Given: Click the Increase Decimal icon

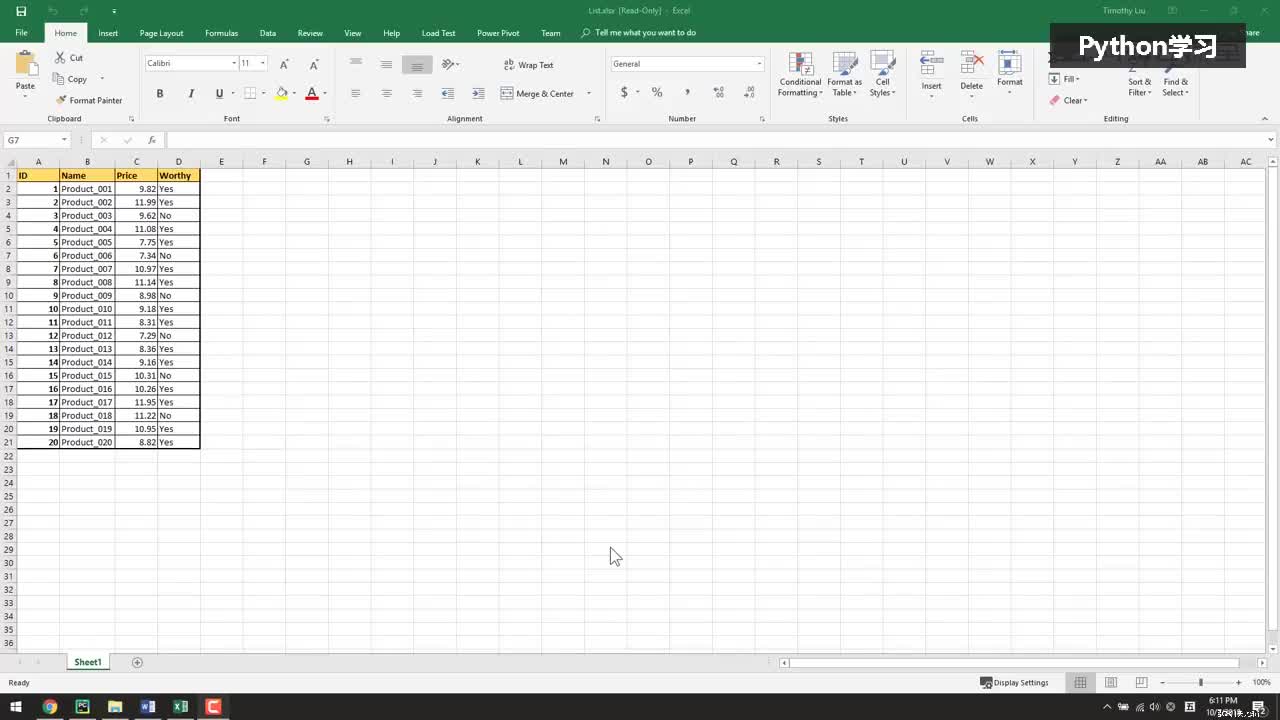Looking at the screenshot, I should click(718, 92).
